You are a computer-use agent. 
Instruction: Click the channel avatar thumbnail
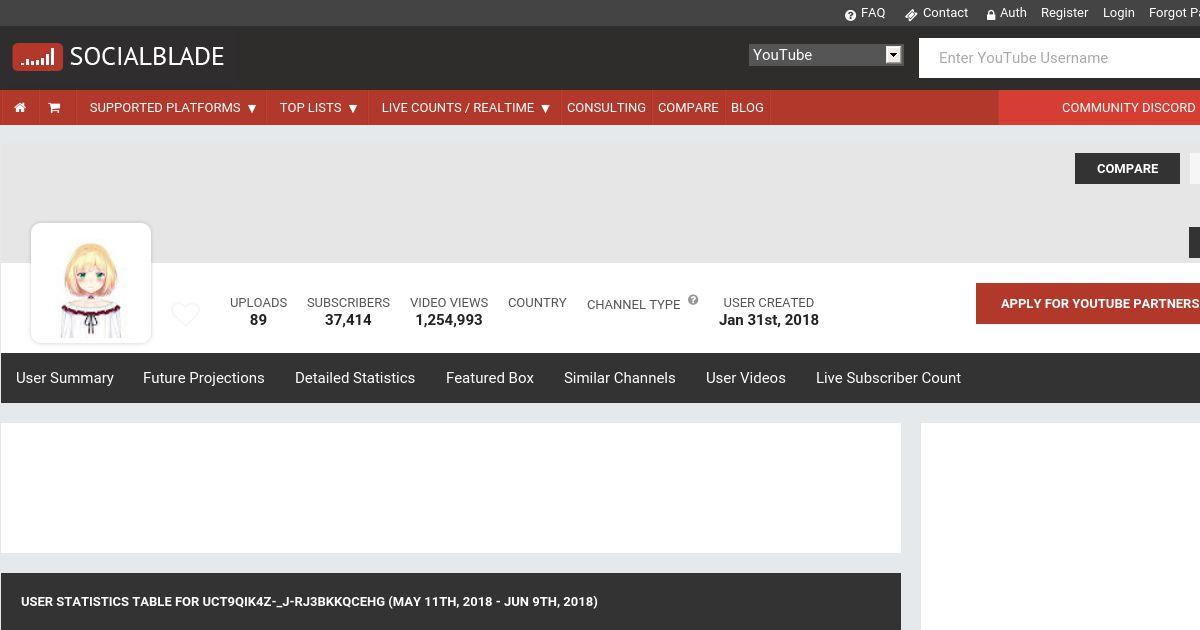(91, 283)
